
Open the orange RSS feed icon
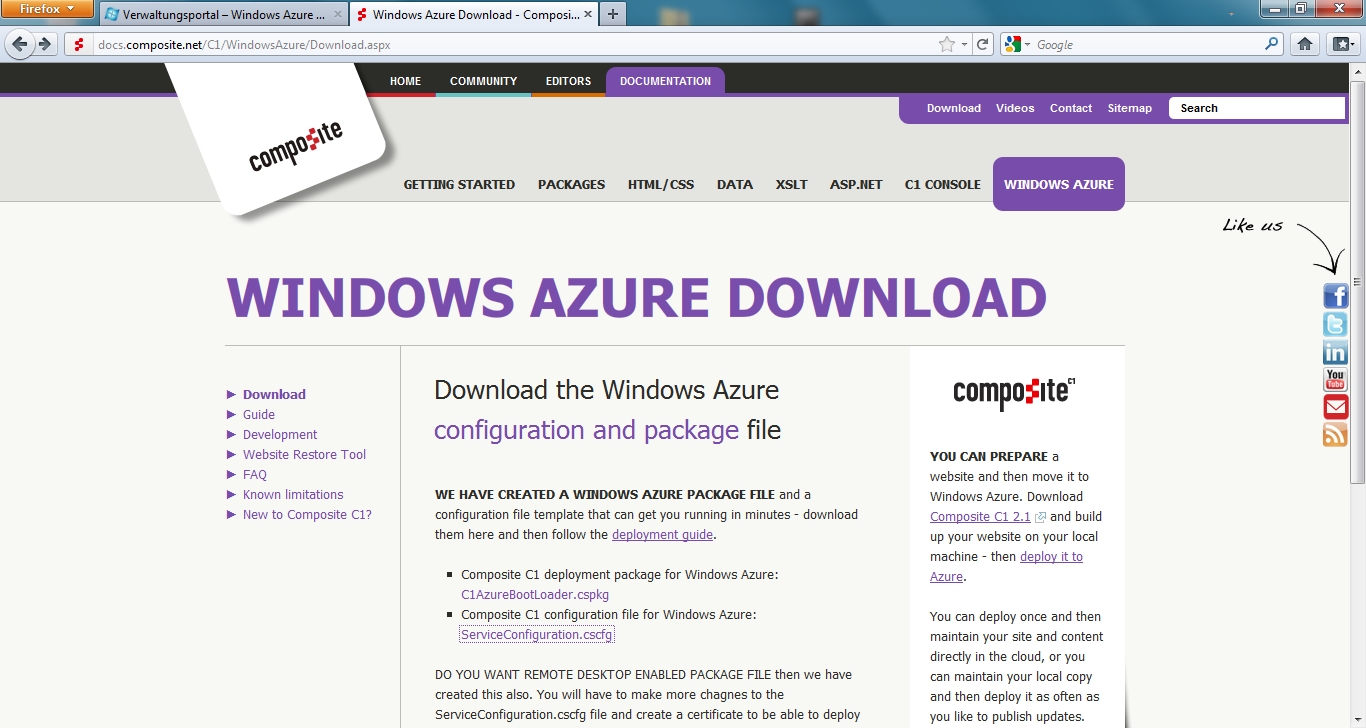[1335, 435]
